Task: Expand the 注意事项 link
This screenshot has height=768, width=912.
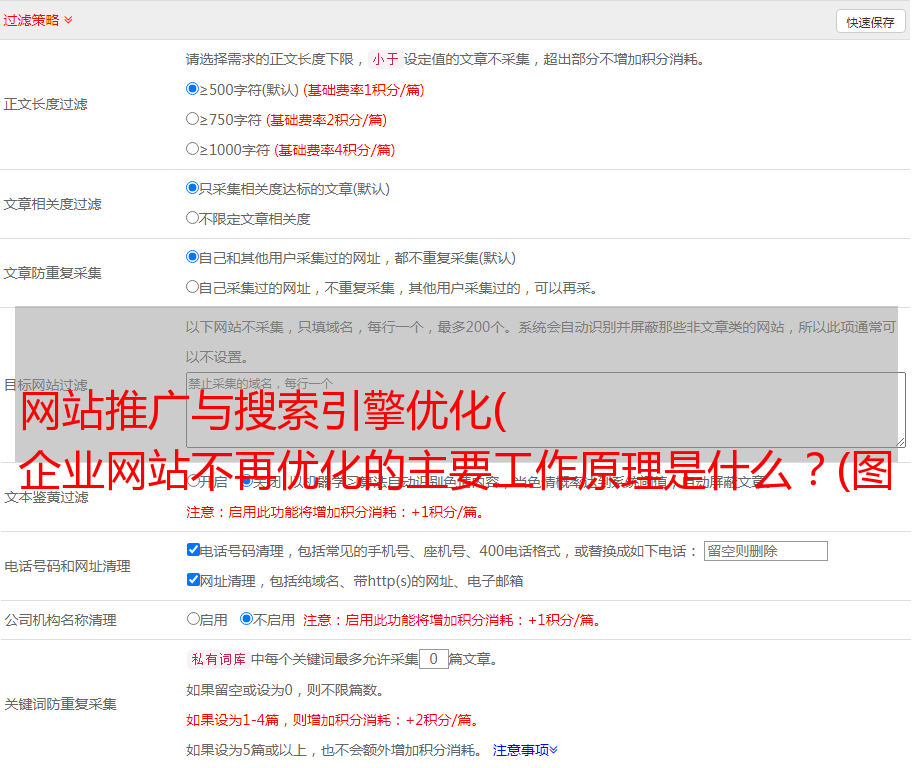Action: click(x=525, y=750)
